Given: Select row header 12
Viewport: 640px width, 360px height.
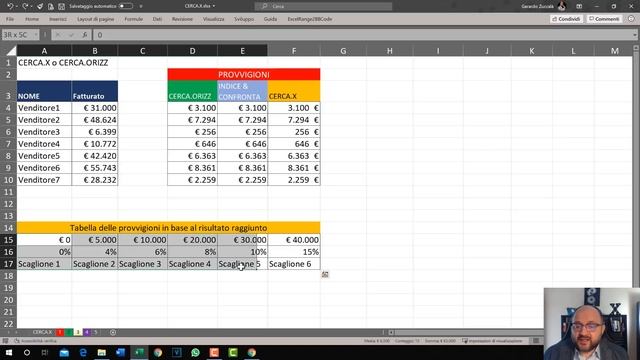Looking at the screenshot, I should [x=8, y=204].
